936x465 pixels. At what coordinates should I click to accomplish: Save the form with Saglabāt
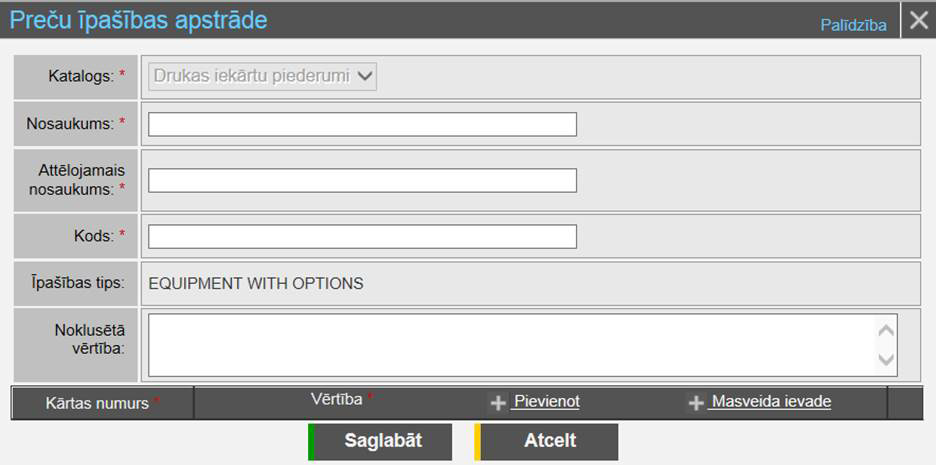(x=382, y=441)
